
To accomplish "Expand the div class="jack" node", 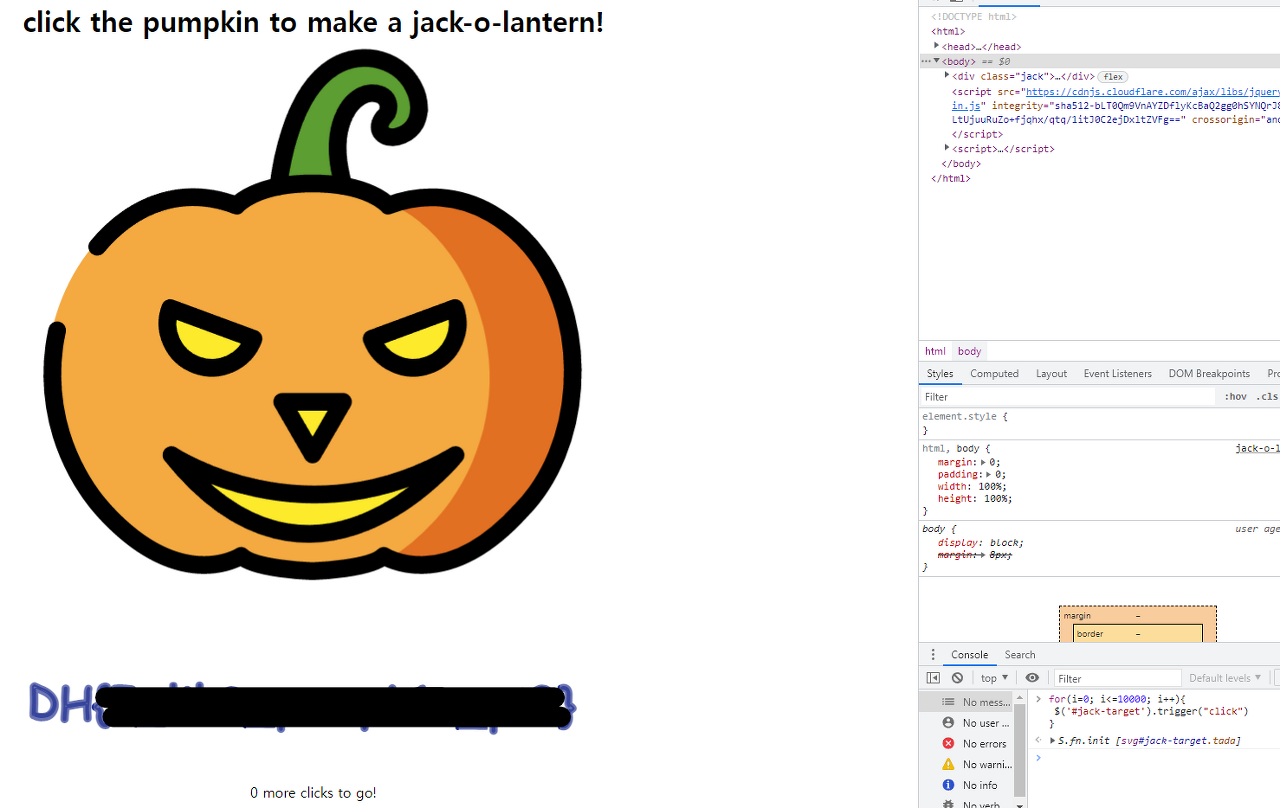I will pyautogui.click(x=947, y=76).
